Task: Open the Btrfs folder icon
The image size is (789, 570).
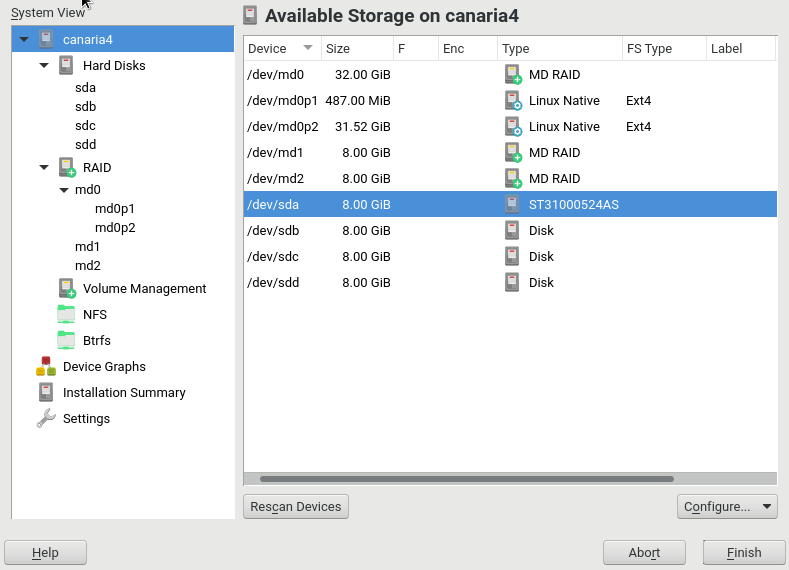Action: [x=66, y=341]
